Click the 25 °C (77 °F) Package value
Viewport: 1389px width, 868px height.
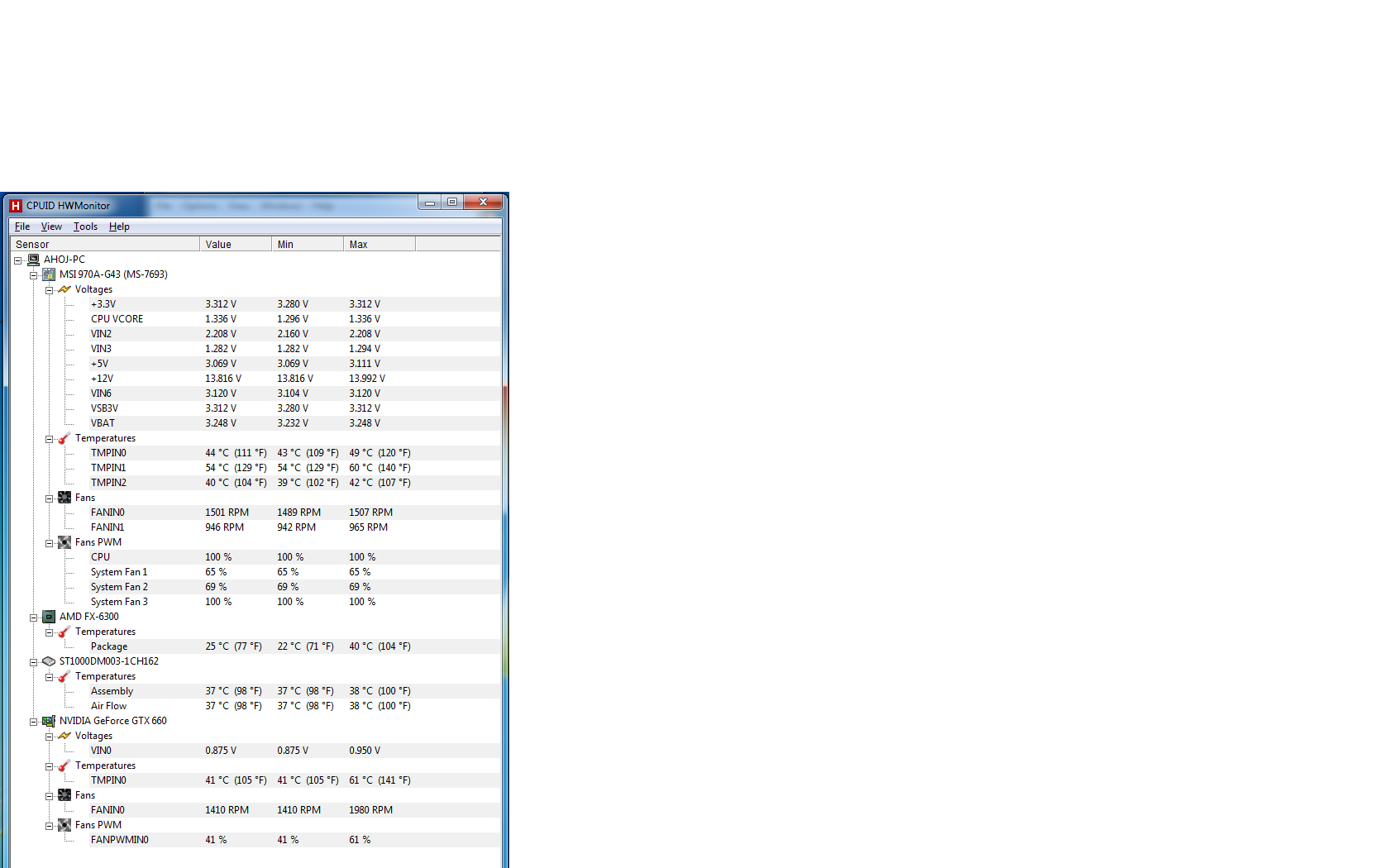tap(234, 646)
